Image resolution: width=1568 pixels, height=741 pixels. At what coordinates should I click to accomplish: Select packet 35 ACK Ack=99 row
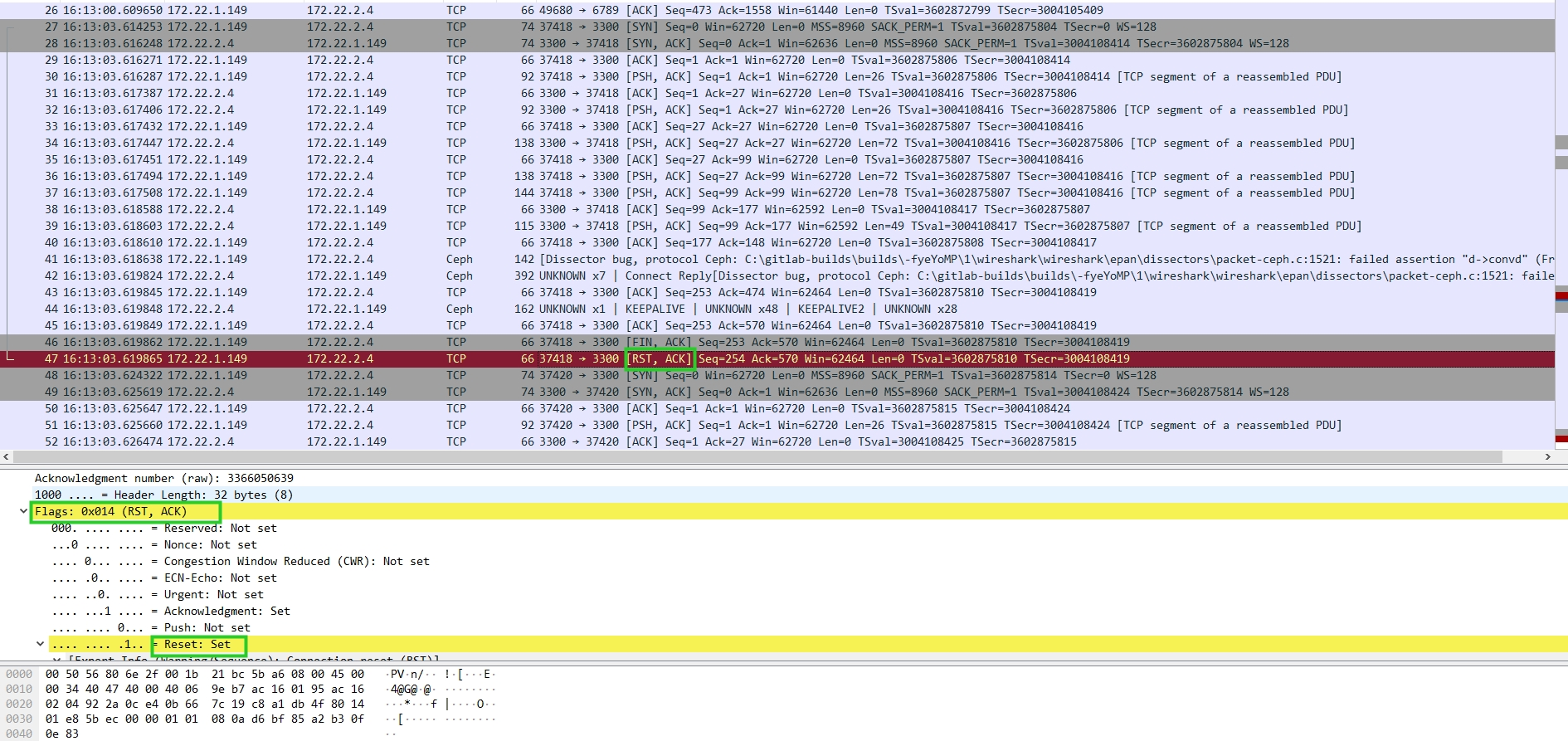point(777,159)
